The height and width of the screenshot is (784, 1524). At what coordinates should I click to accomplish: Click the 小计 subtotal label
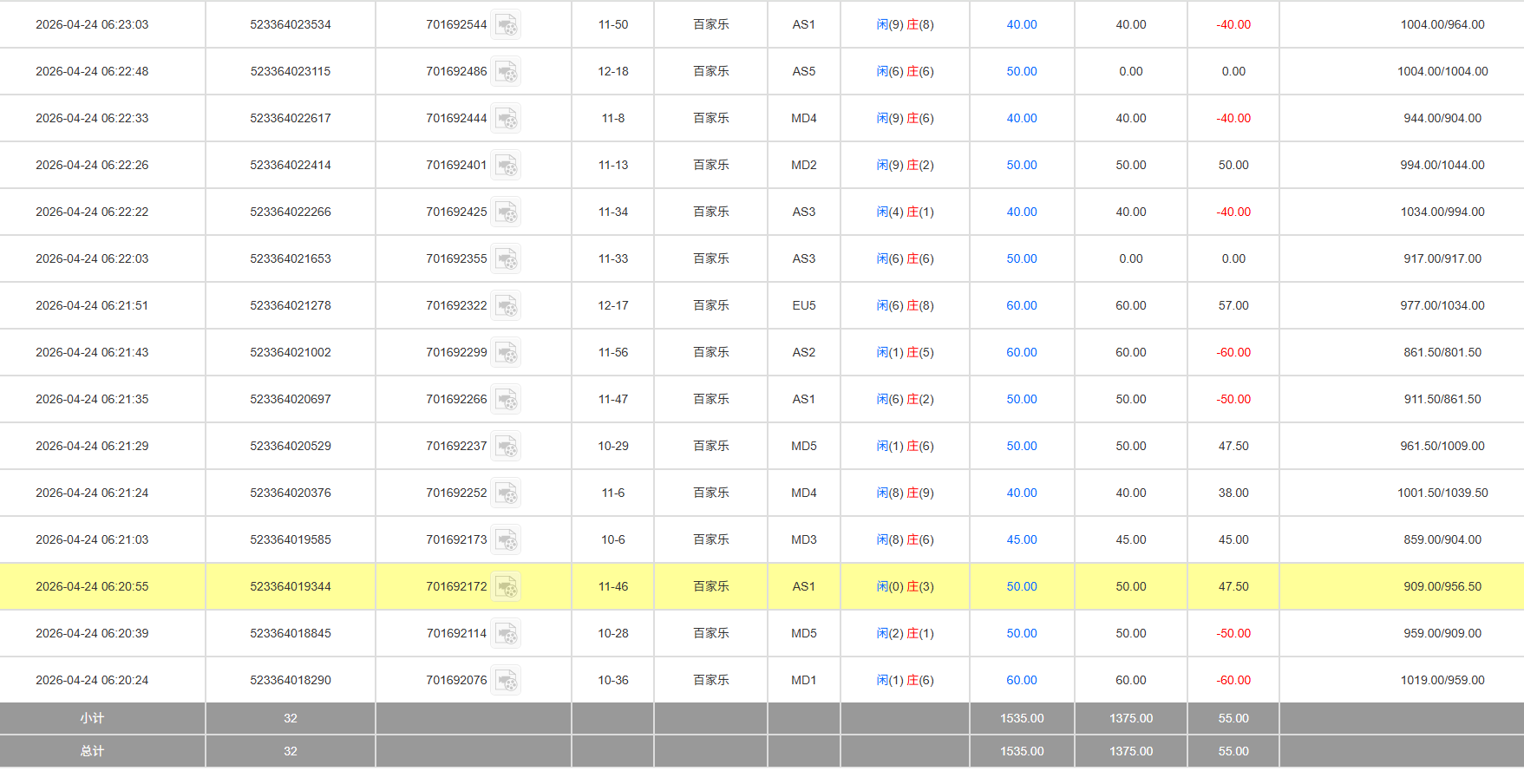point(92,718)
